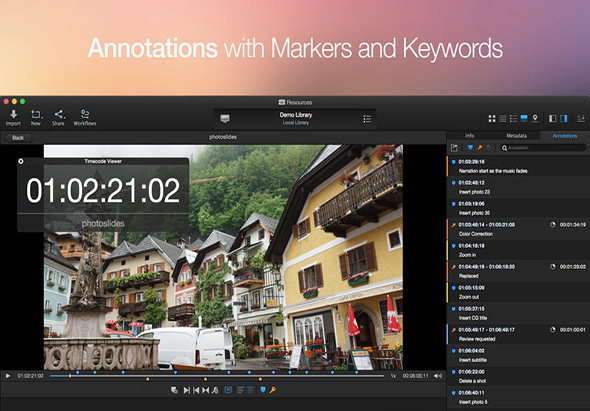Close the Timecode Viewer overlay
The width and height of the screenshot is (590, 411).
[21, 161]
